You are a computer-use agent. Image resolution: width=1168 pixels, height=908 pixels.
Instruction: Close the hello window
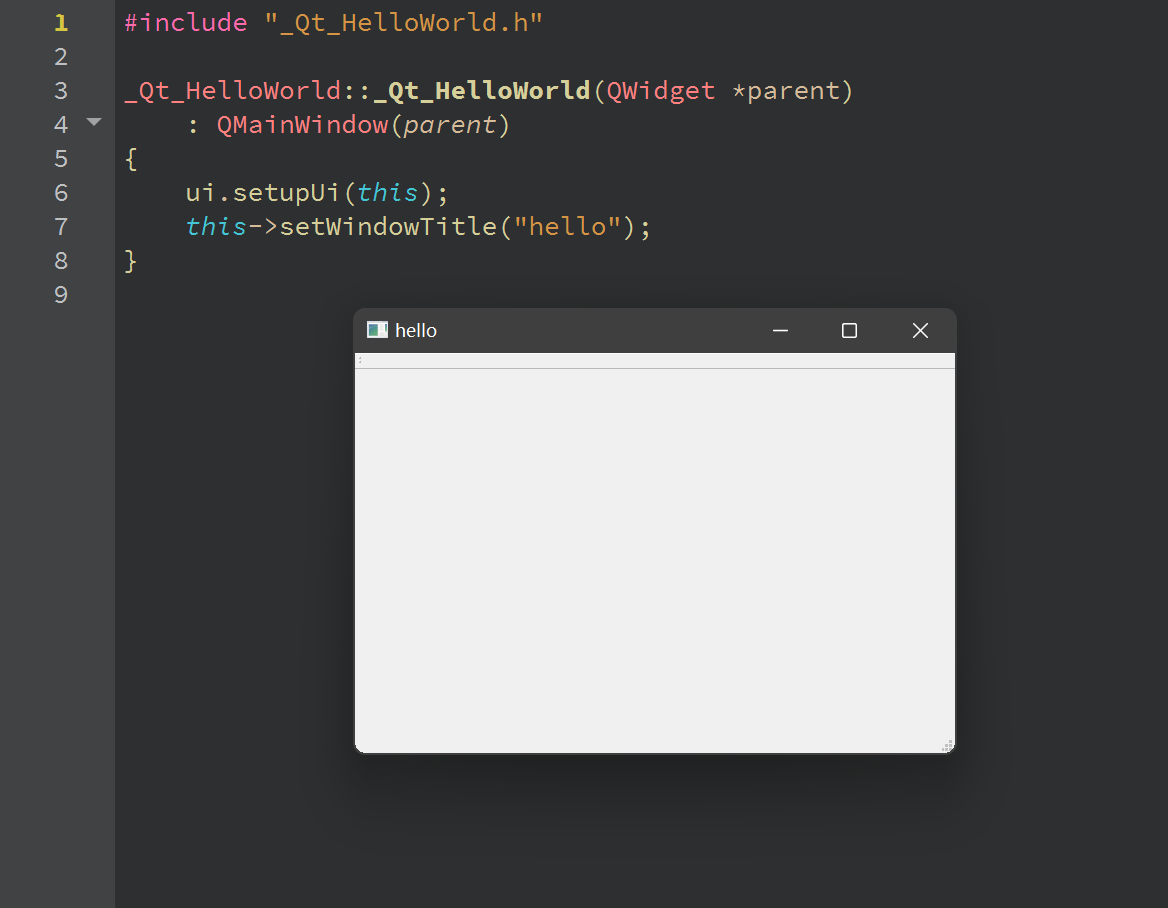click(x=919, y=330)
